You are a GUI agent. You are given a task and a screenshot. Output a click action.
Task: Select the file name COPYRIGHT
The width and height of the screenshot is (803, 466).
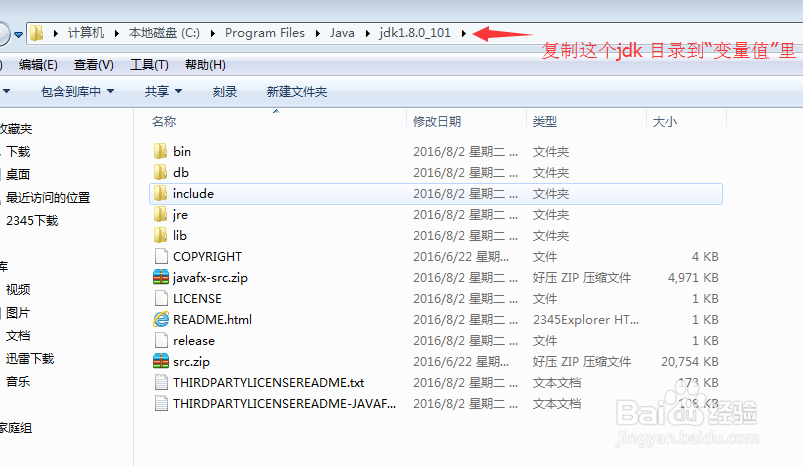[x=207, y=257]
